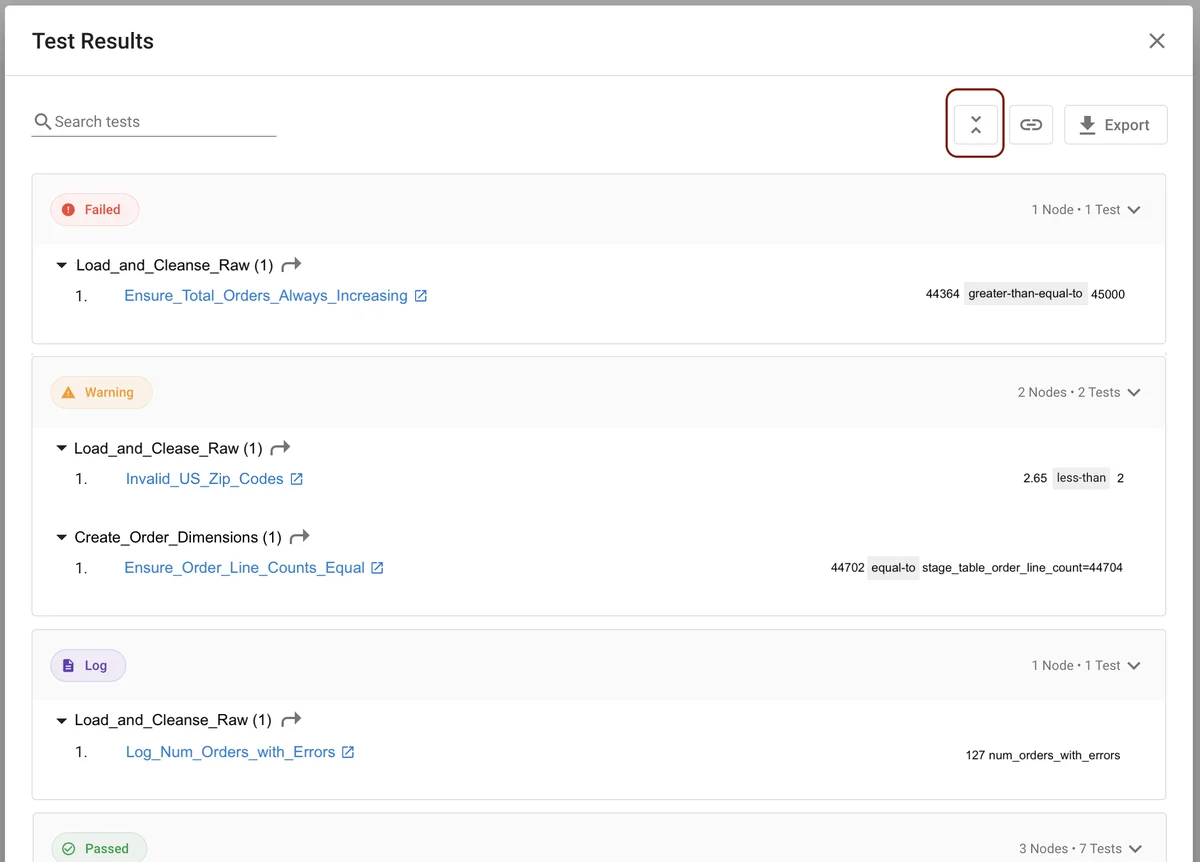Click the Export button
The width and height of the screenshot is (1200, 862).
click(x=1115, y=125)
